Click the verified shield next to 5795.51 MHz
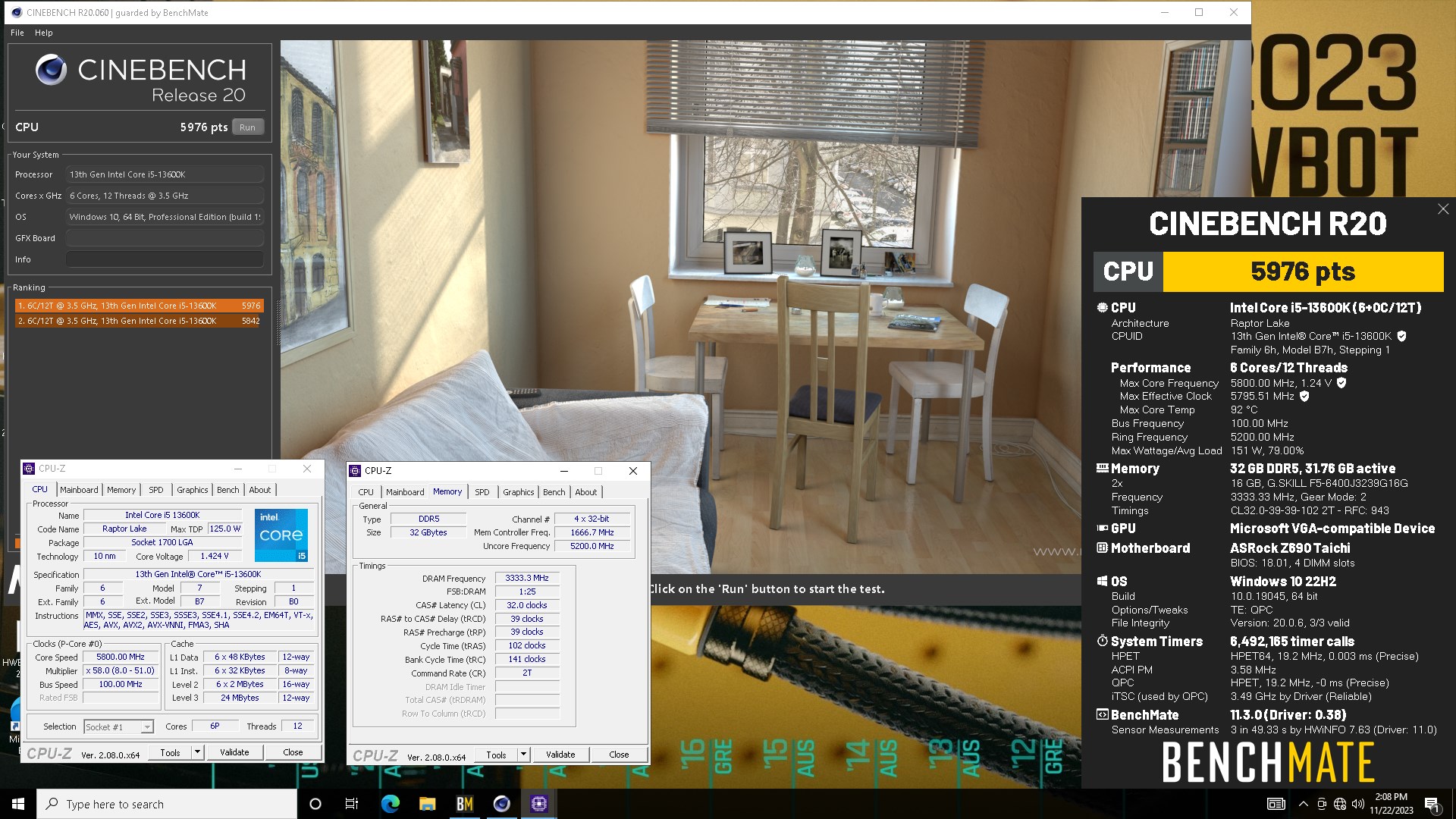This screenshot has height=819, width=1456. [1304, 397]
